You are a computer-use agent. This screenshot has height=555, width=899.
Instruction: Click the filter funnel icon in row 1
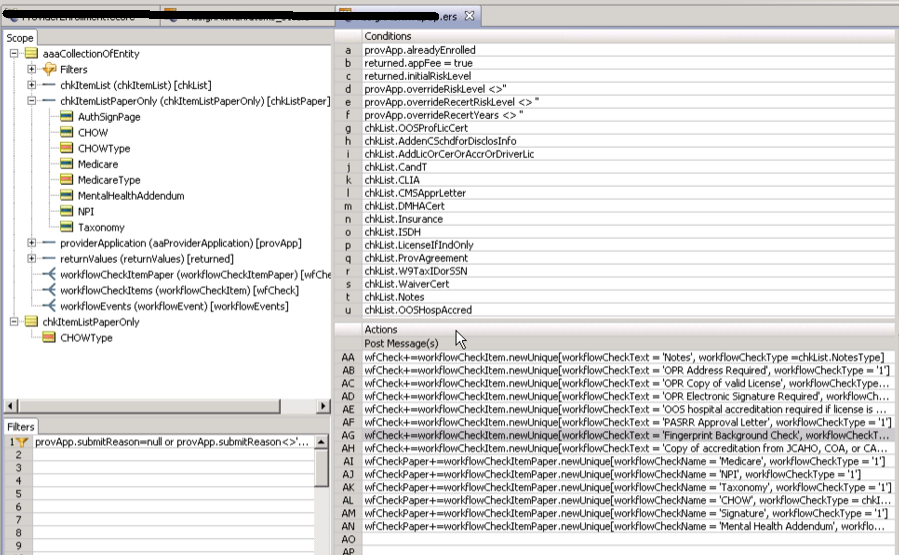click(x=22, y=442)
